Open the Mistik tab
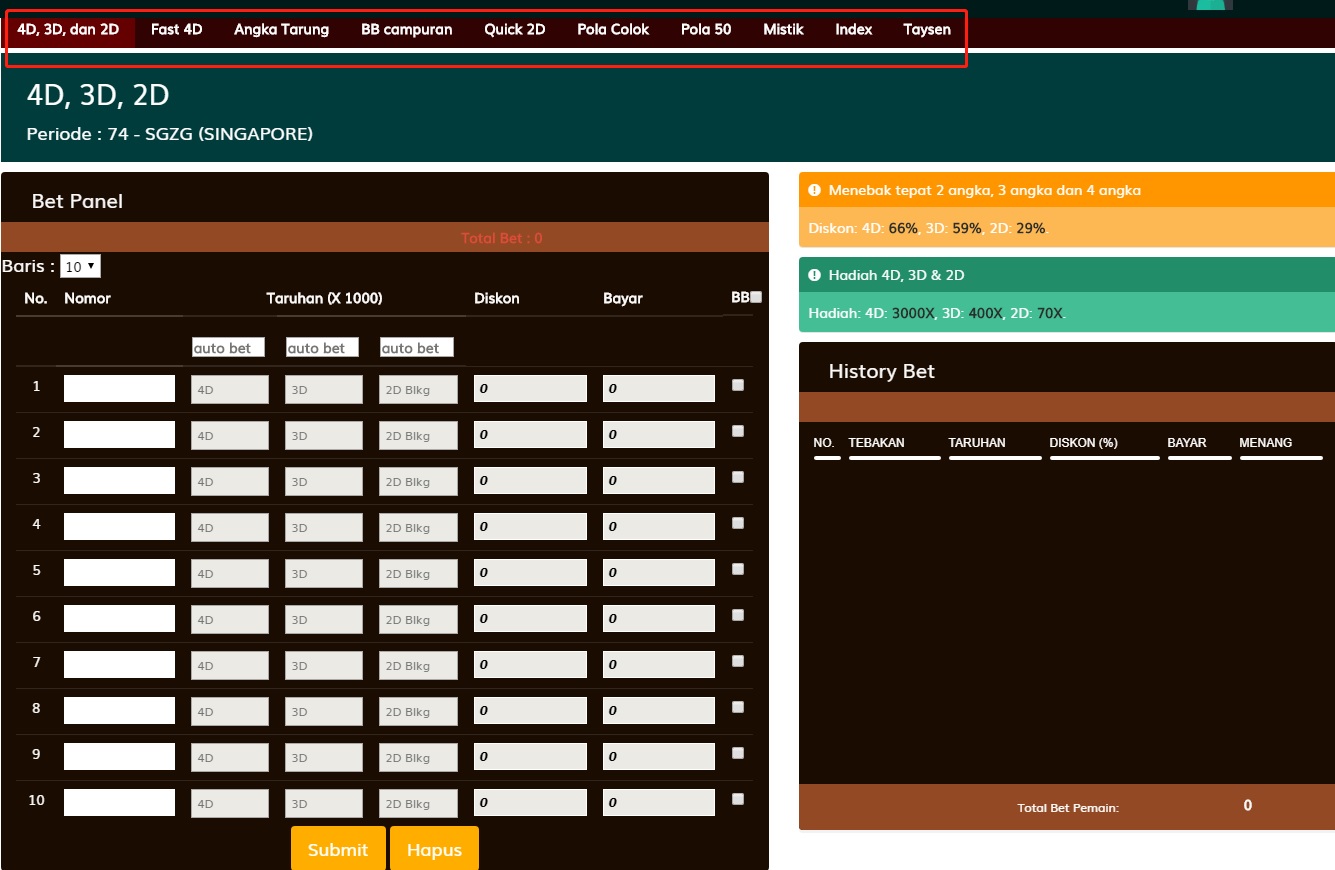Screen dimensions: 1335x870 783,30
